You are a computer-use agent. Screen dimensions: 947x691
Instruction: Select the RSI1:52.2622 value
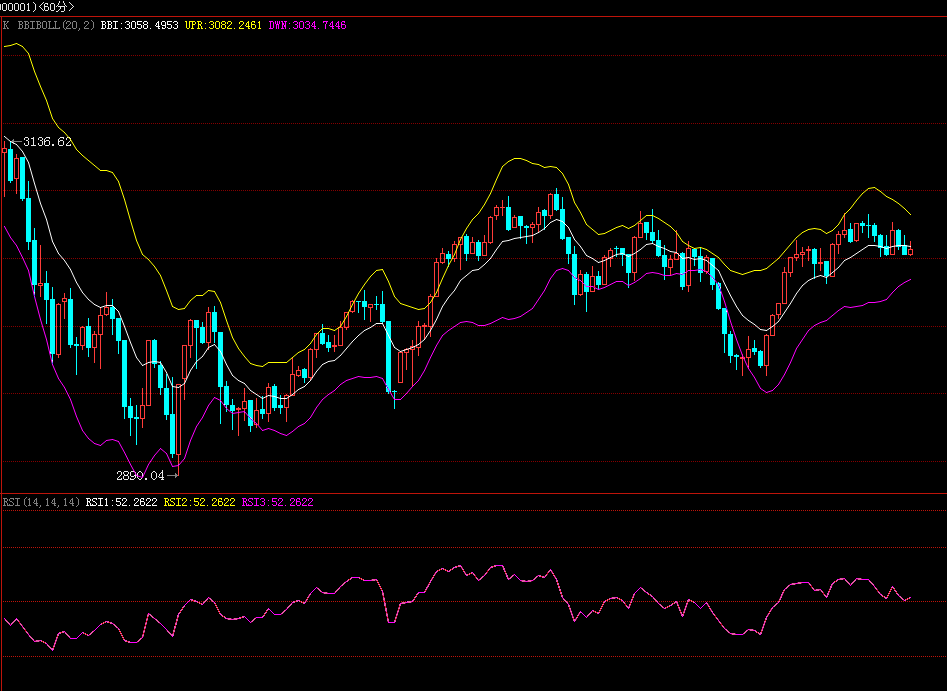click(x=121, y=502)
